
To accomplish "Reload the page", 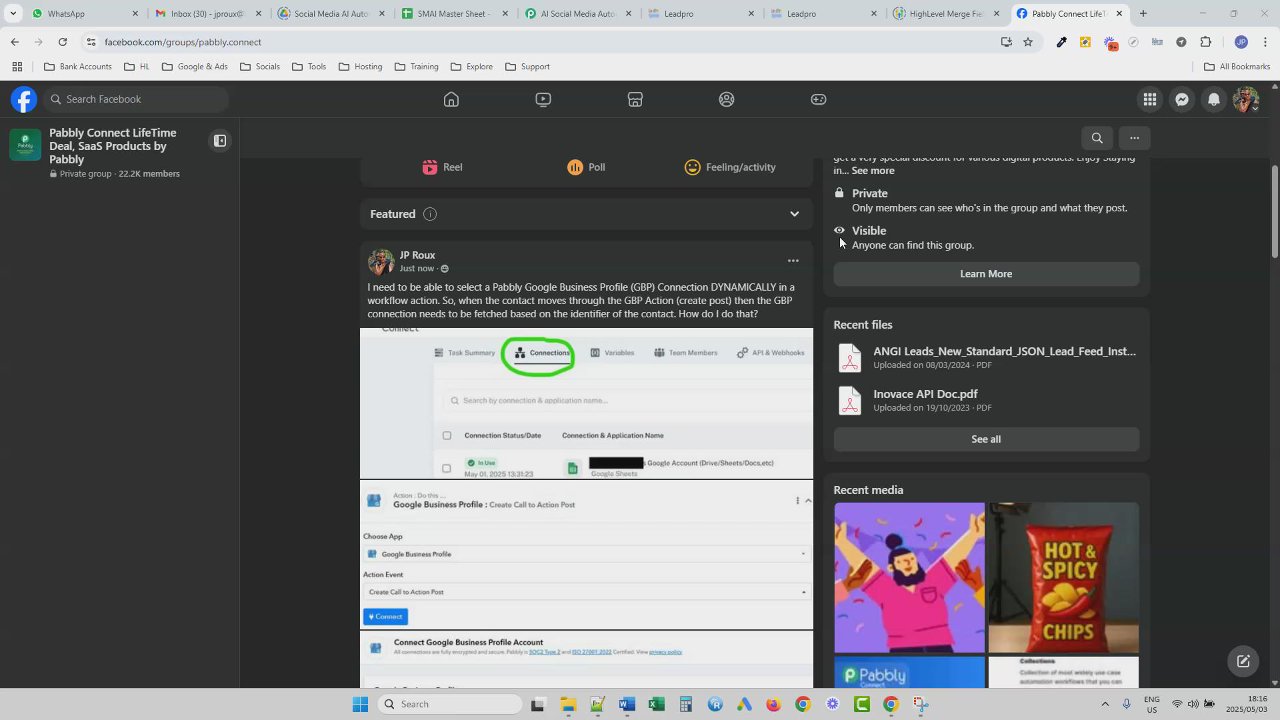I will (x=62, y=42).
